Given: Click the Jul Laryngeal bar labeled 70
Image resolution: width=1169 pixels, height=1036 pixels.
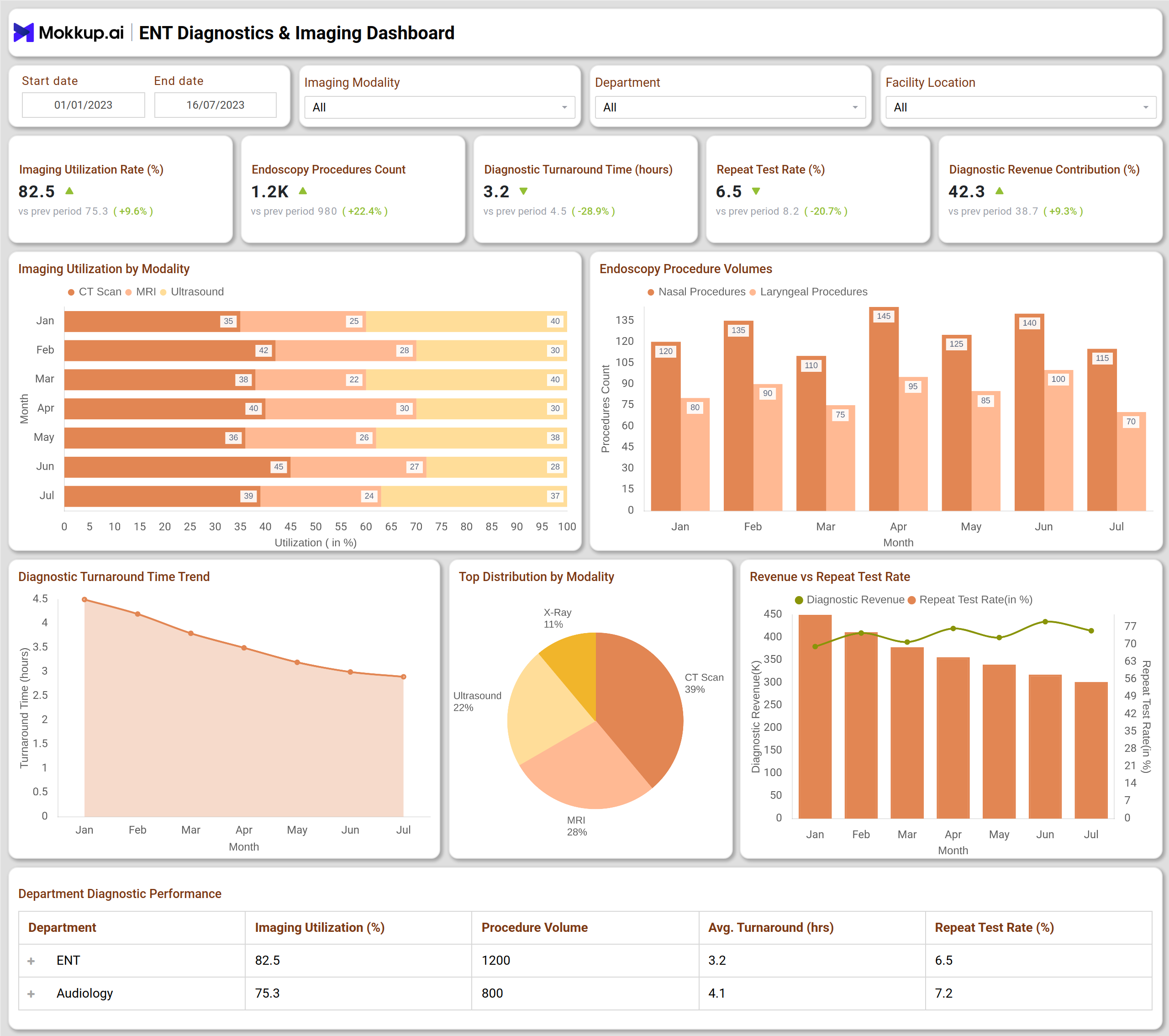Looking at the screenshot, I should pyautogui.click(x=1131, y=462).
